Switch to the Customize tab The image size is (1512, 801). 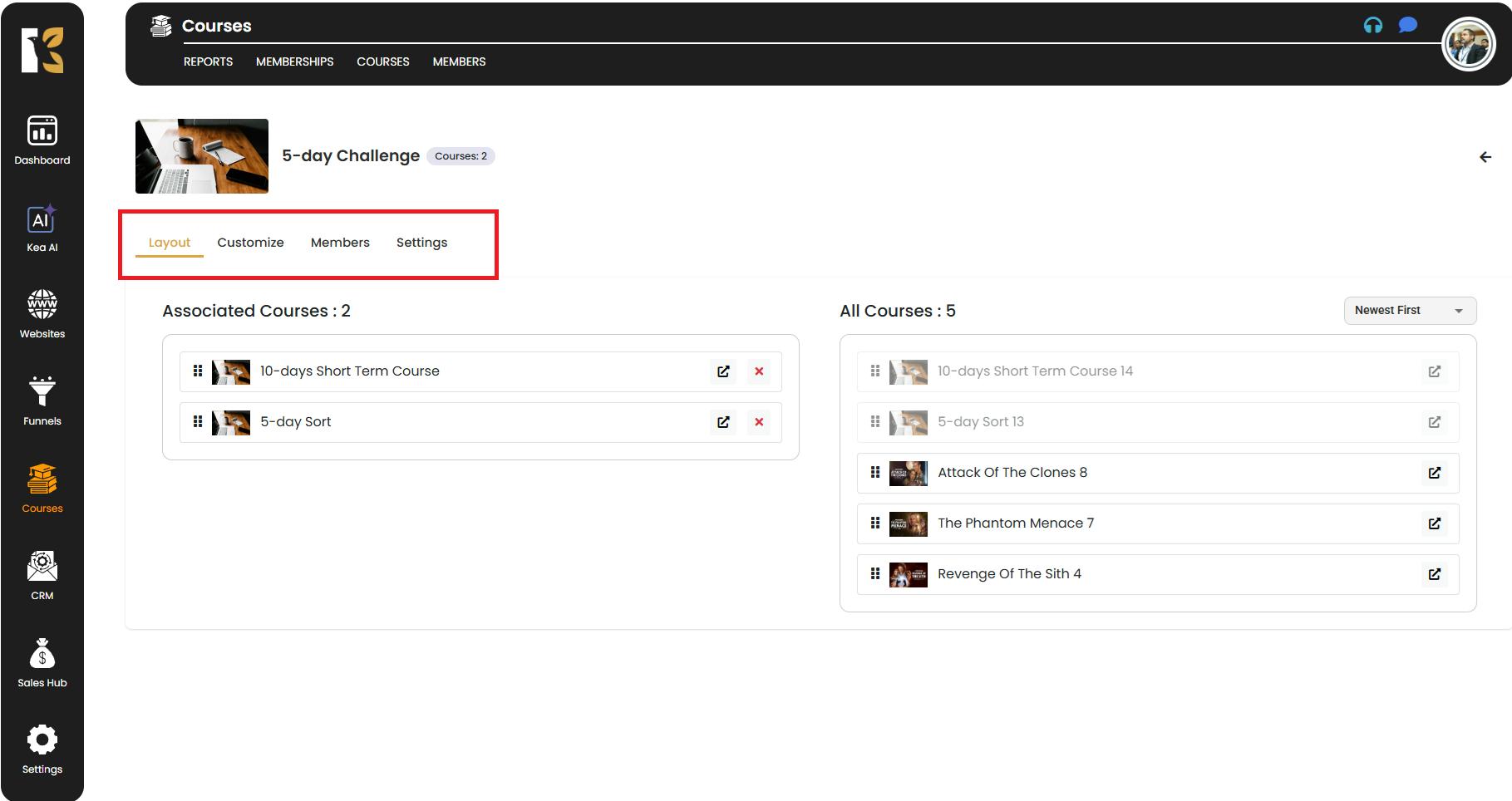point(250,243)
